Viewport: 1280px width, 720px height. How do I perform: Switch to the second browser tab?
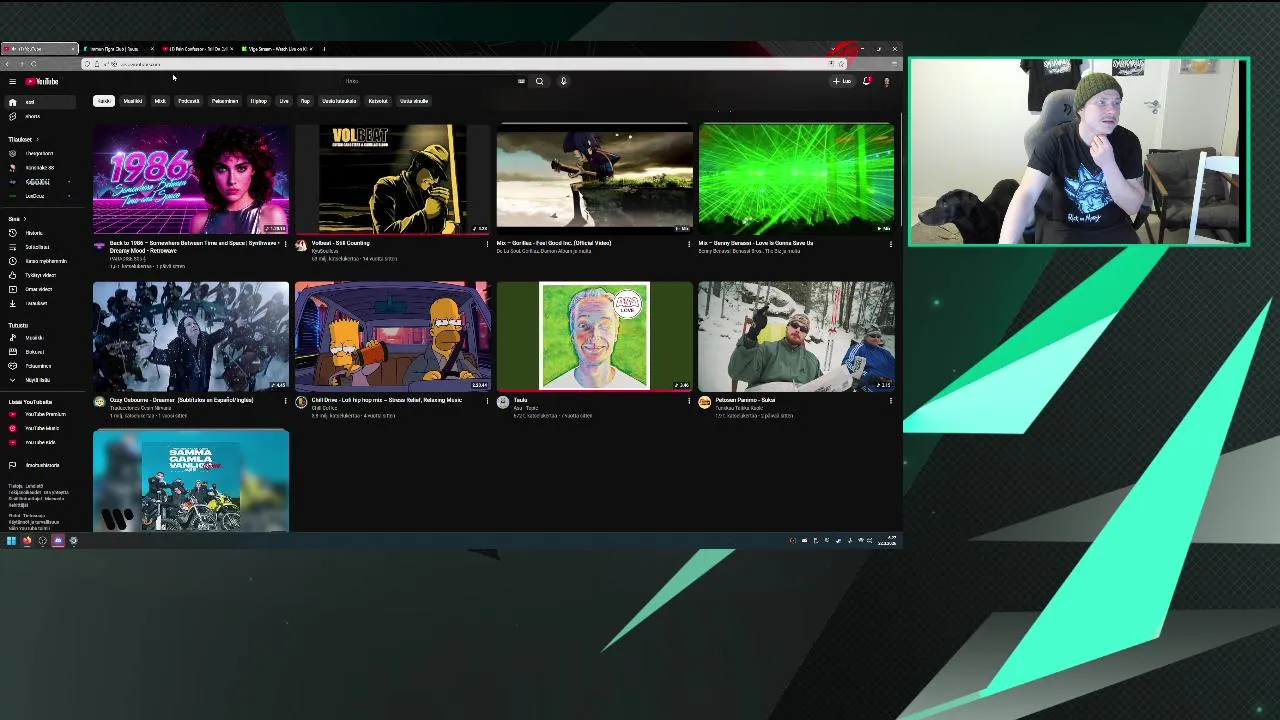click(x=118, y=49)
